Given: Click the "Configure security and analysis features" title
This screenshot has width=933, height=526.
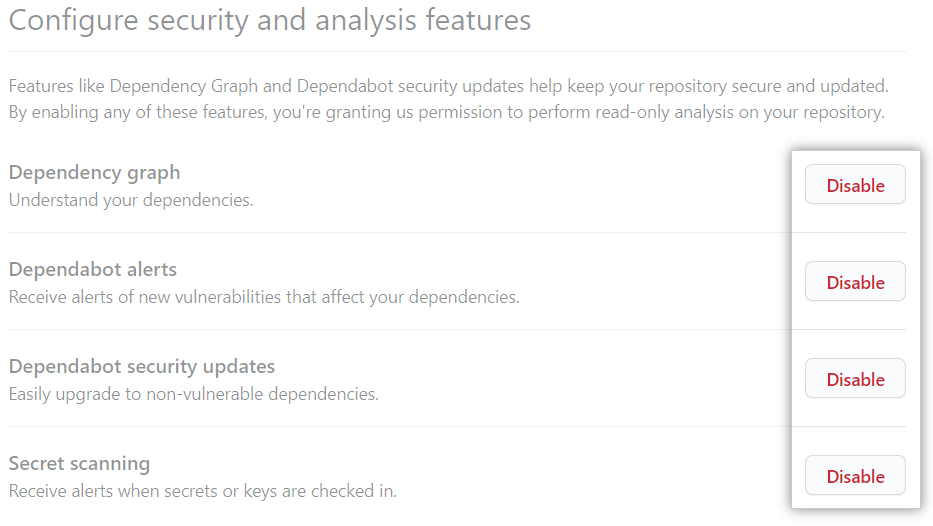Looking at the screenshot, I should point(270,20).
